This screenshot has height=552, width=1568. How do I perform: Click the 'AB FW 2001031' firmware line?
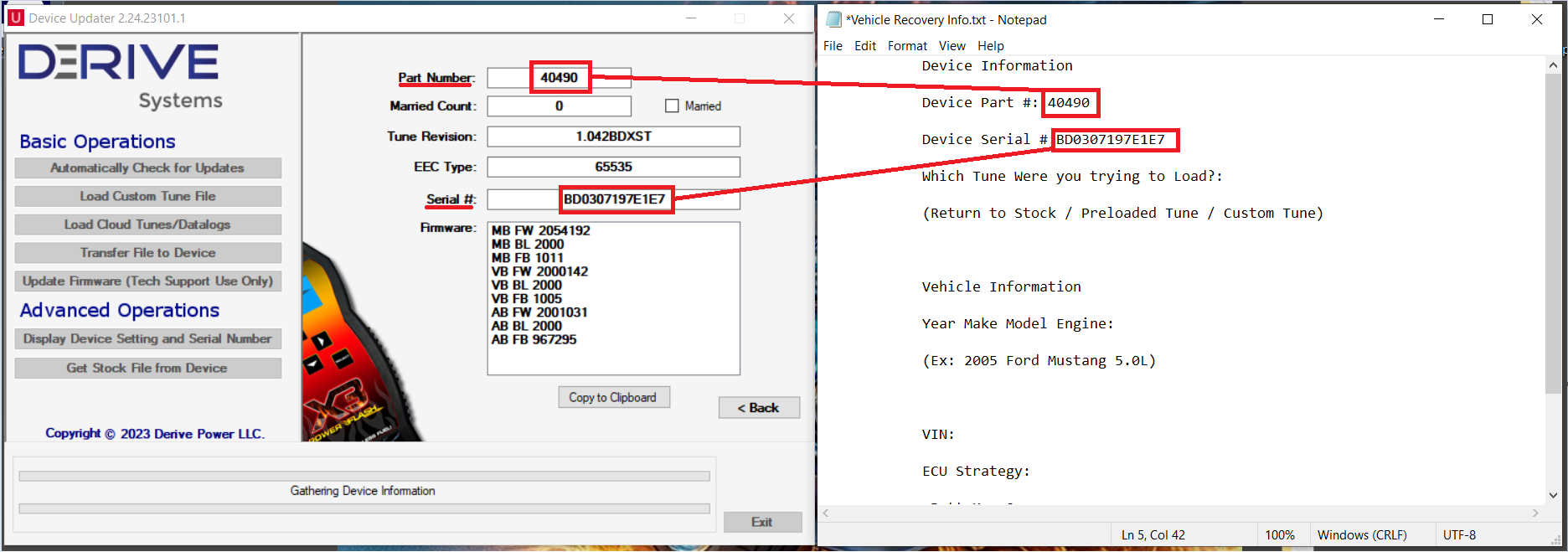tap(539, 312)
